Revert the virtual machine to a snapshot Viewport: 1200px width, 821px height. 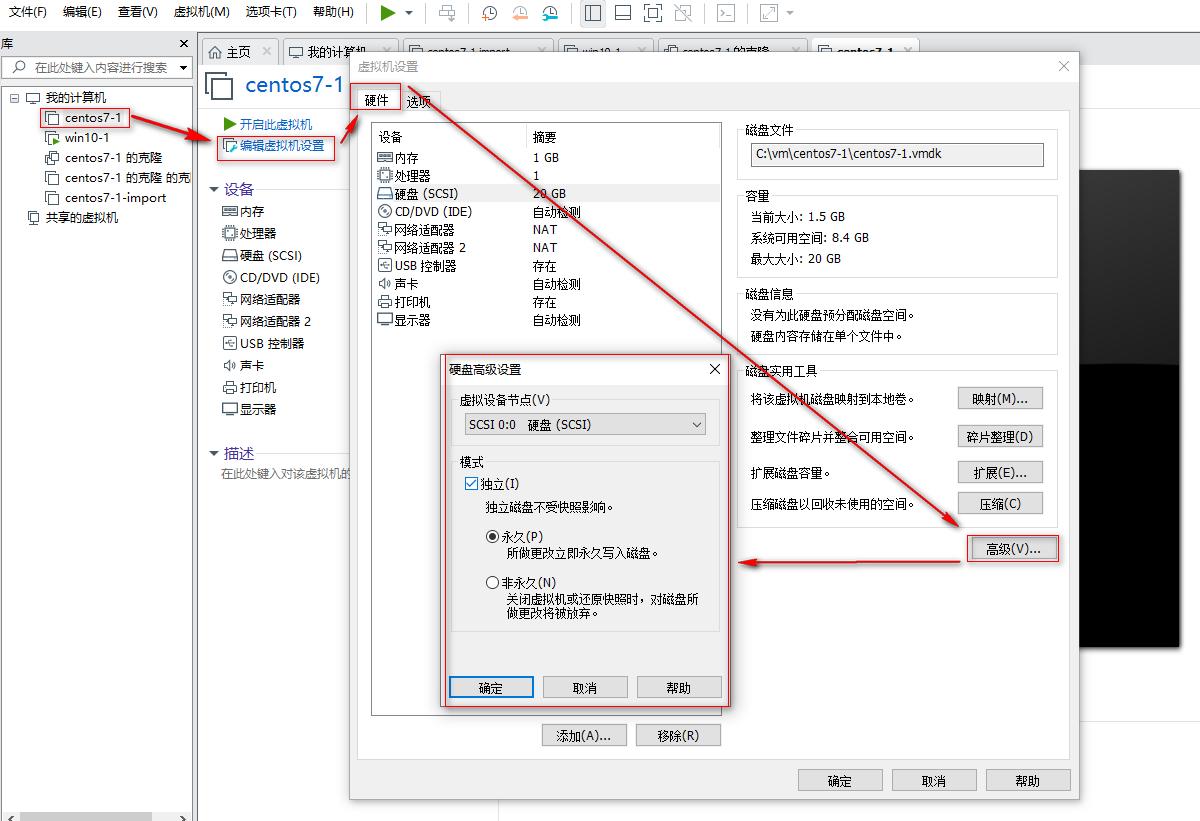(x=522, y=13)
